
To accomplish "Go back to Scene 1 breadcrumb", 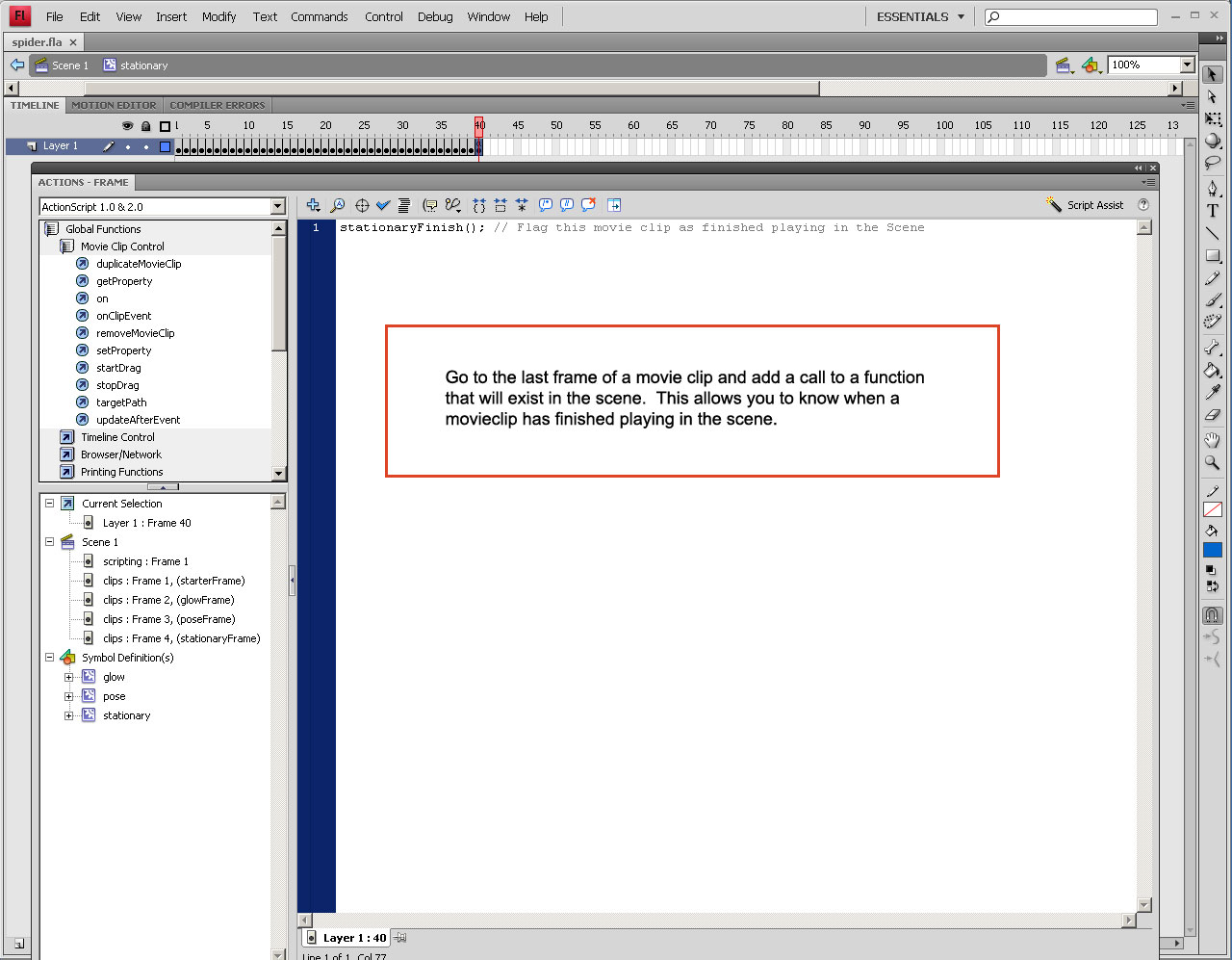I will click(x=62, y=65).
